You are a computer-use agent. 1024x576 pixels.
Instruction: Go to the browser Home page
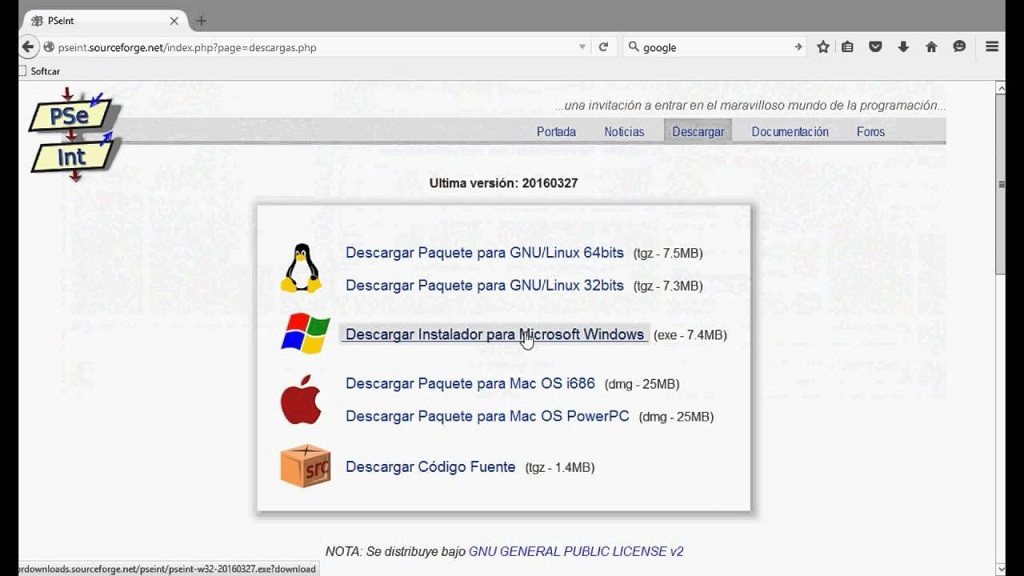click(930, 46)
